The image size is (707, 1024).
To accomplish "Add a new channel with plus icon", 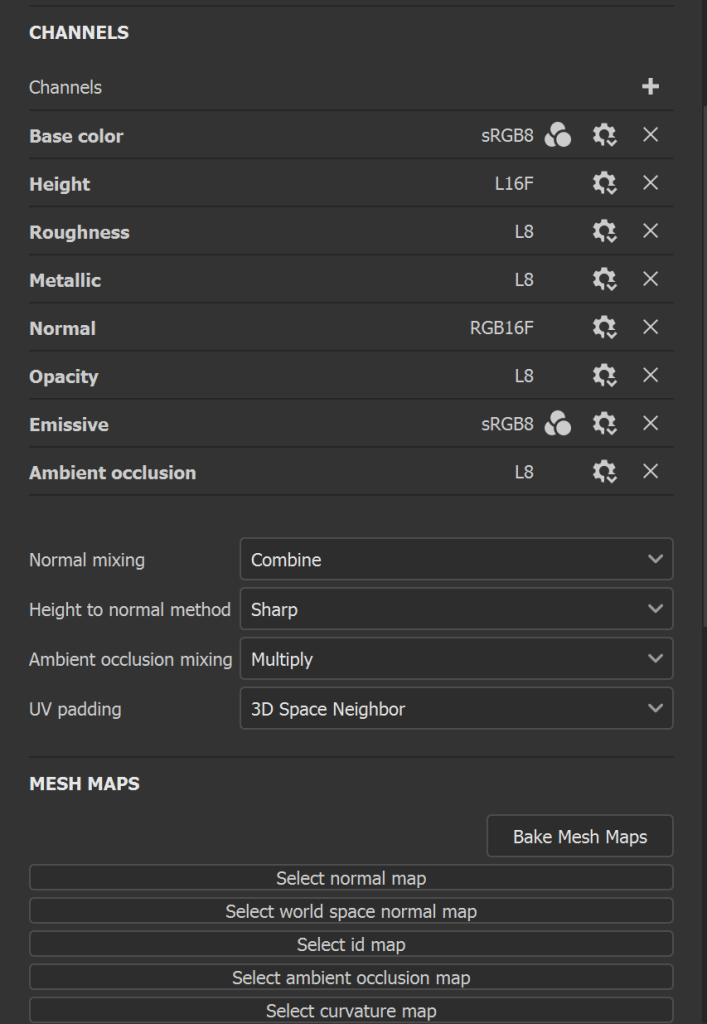I will tap(650, 87).
